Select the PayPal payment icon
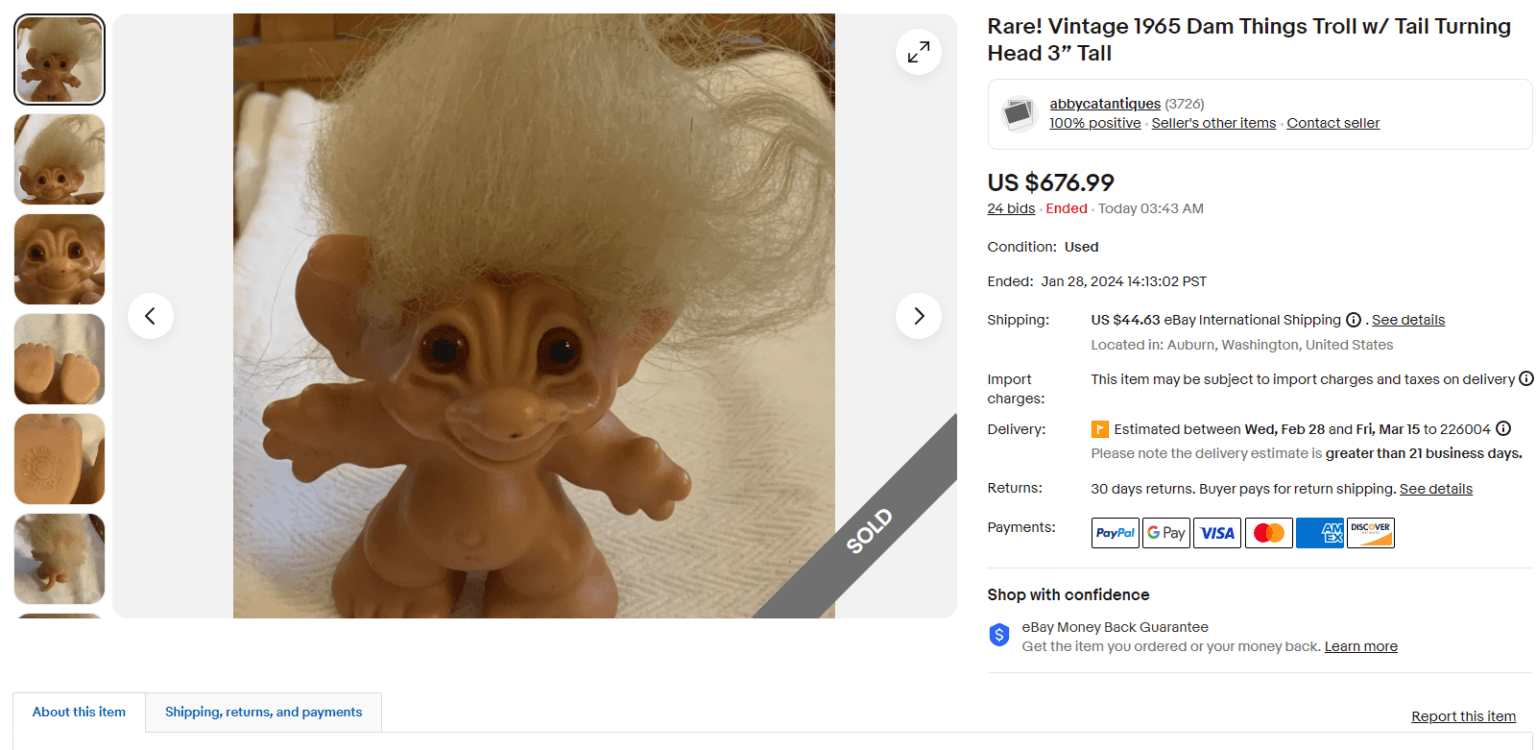Viewport: 1536px width, 750px height. click(x=1114, y=532)
